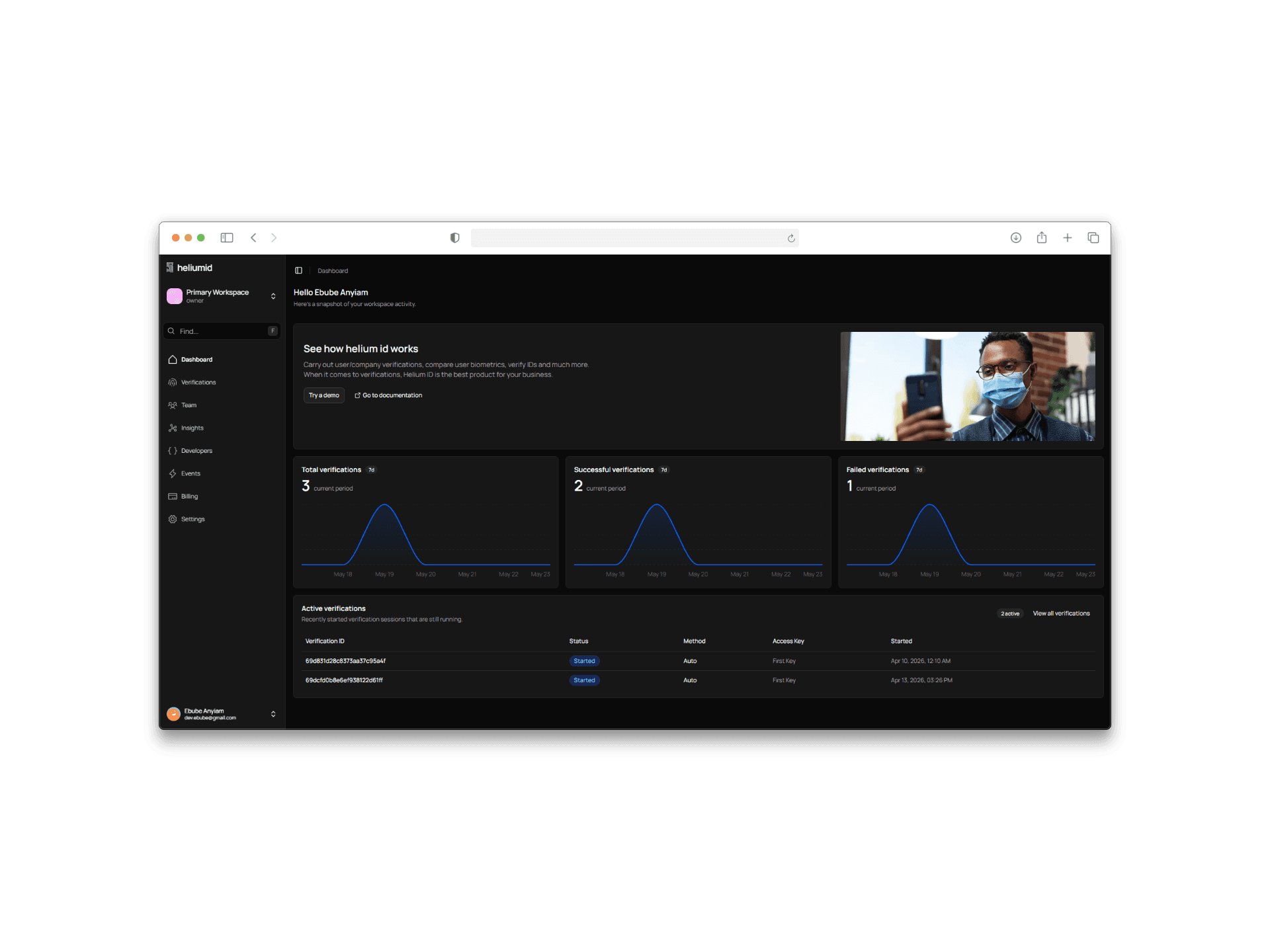1270x952 pixels.
Task: Toggle the app sidebar panel icon
Action: coord(298,270)
